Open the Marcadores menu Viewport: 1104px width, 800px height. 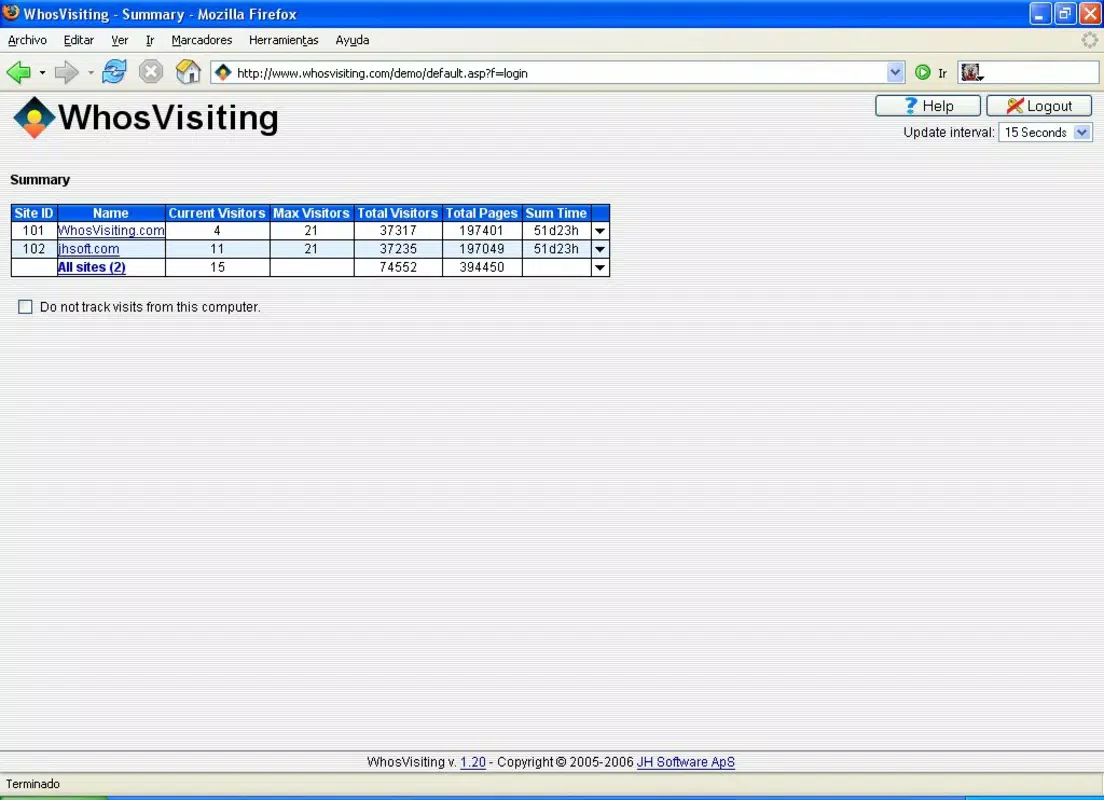pos(202,40)
